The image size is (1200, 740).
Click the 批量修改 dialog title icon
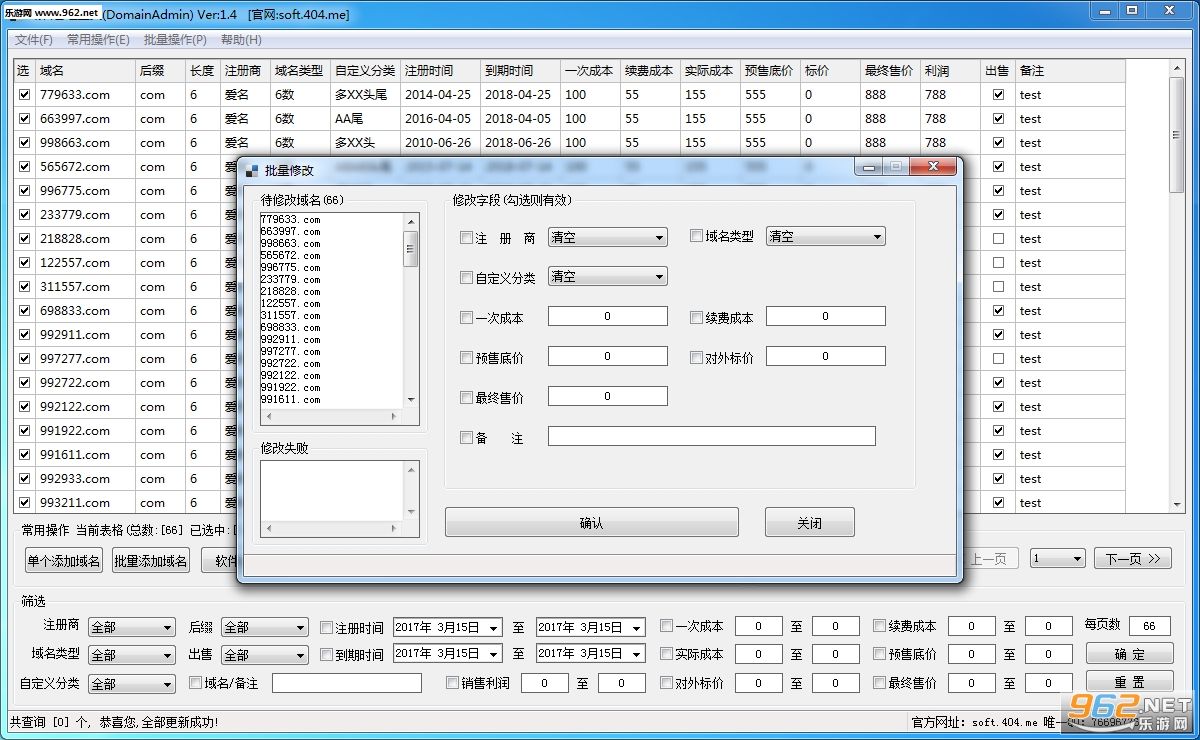point(252,171)
